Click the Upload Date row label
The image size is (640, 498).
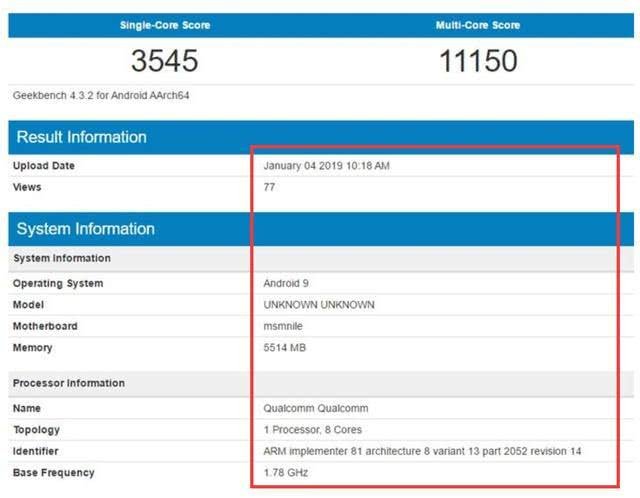coord(43,166)
